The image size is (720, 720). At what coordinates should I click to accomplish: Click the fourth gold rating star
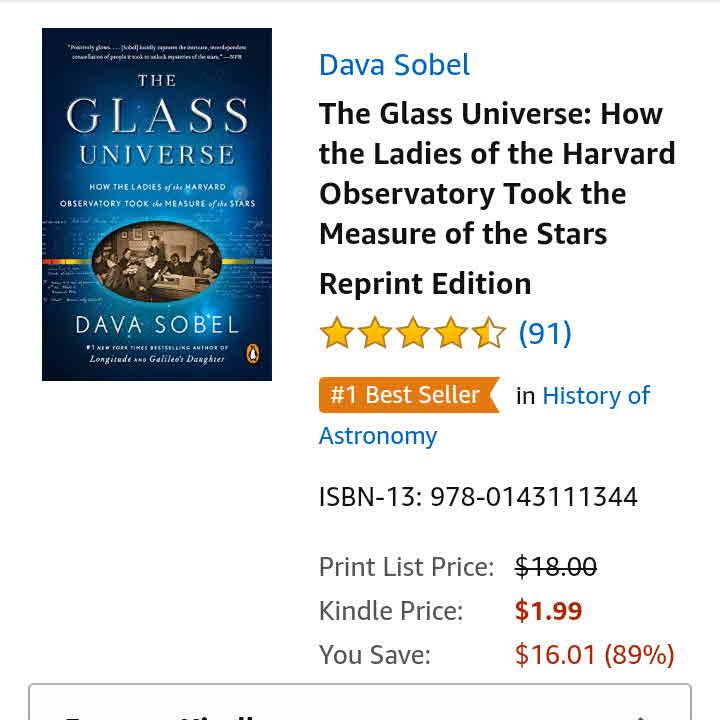point(451,333)
